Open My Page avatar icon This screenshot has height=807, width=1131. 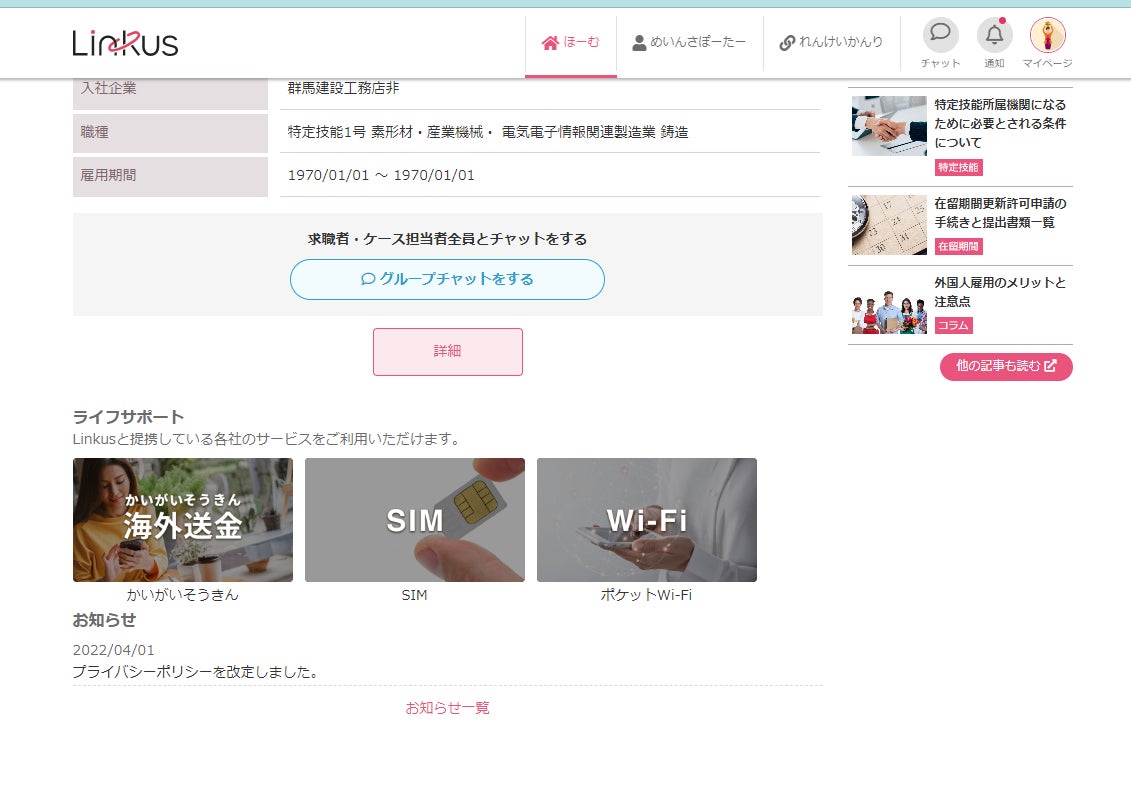coord(1047,35)
